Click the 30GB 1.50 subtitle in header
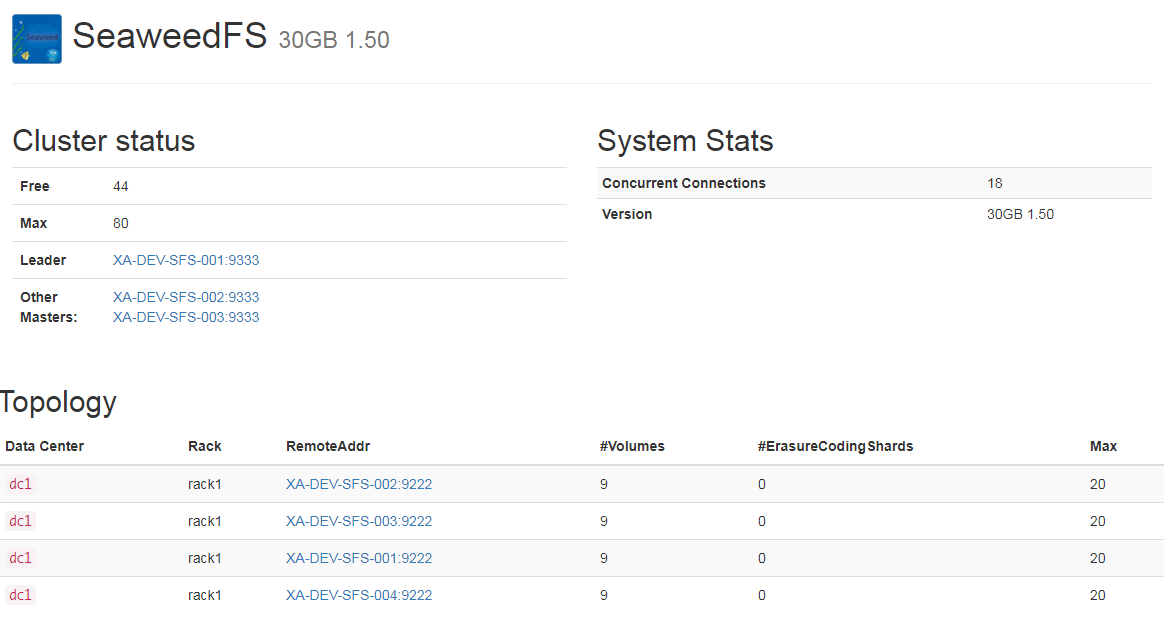The width and height of the screenshot is (1164, 626). click(x=333, y=40)
